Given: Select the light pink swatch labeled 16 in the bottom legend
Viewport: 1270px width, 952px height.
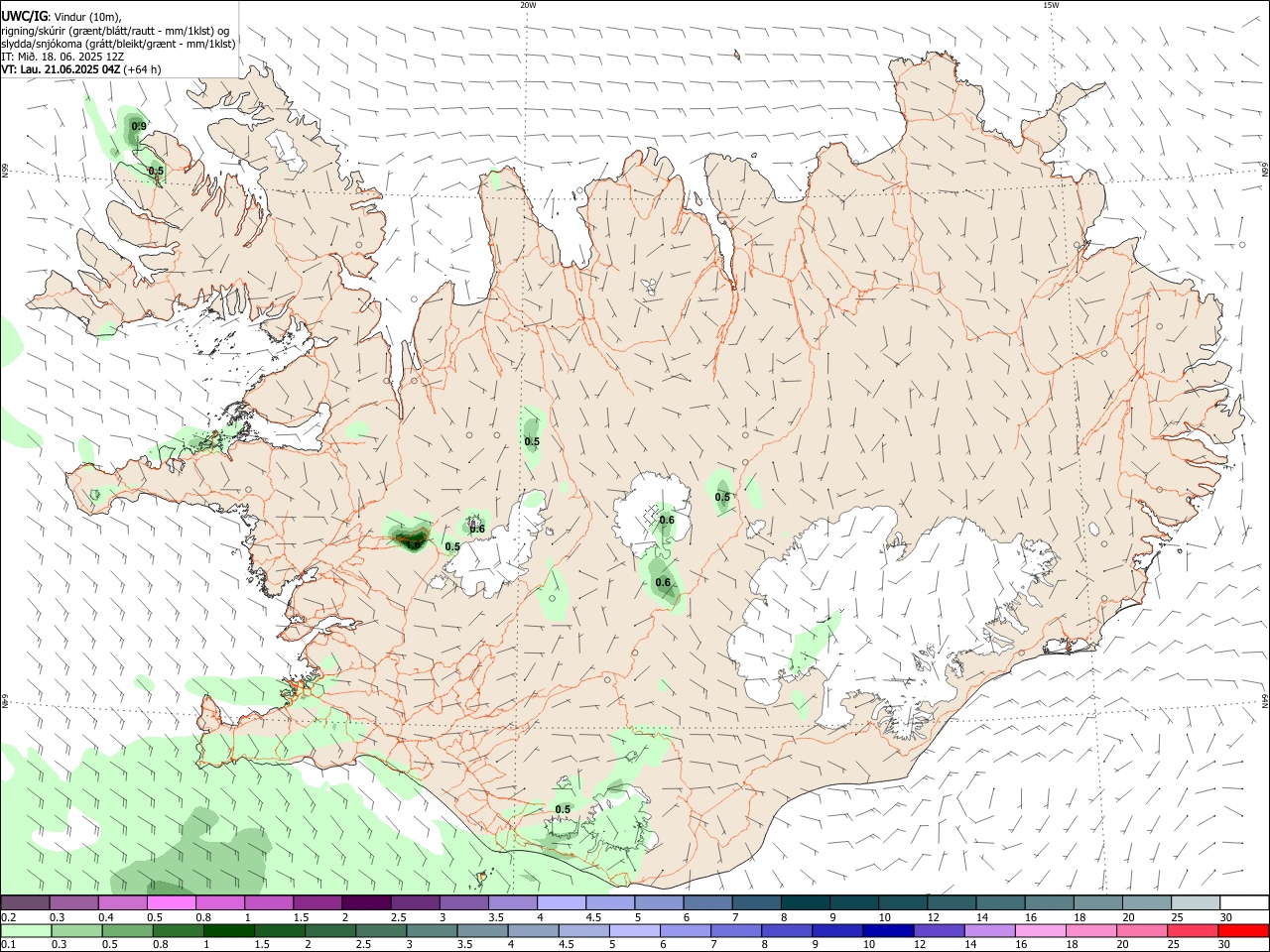Looking at the screenshot, I should coord(1039,931).
